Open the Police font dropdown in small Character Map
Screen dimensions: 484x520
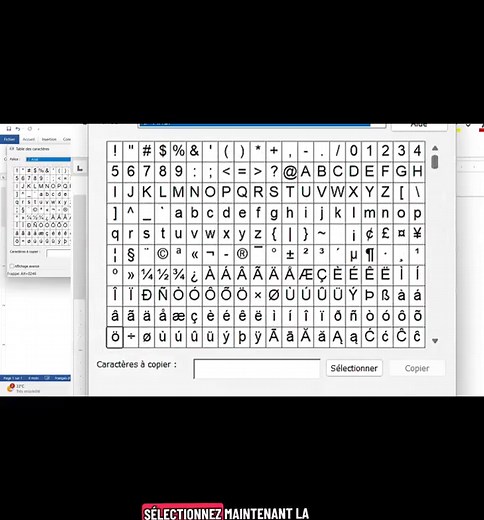[x=49, y=159]
